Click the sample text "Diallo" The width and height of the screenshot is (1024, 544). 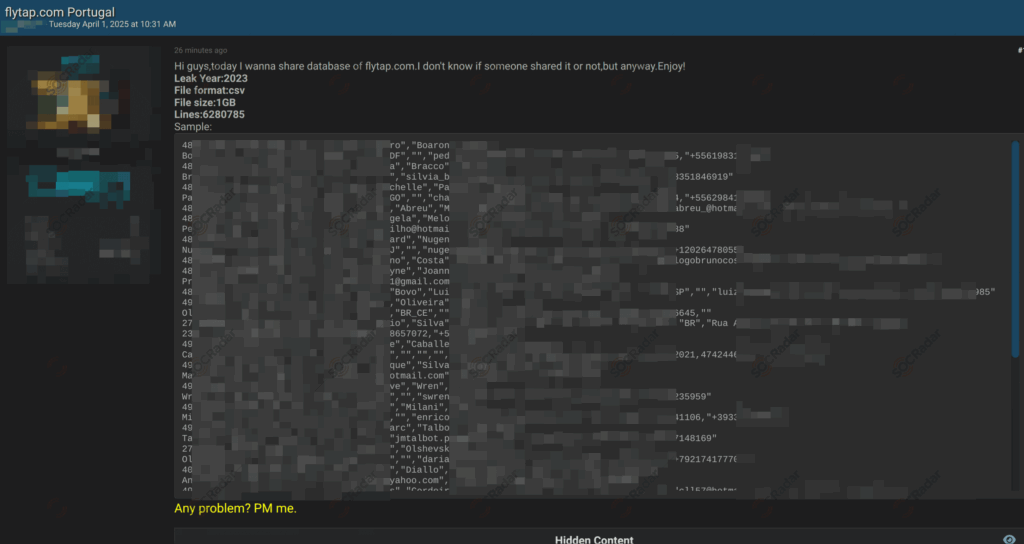tap(422, 470)
